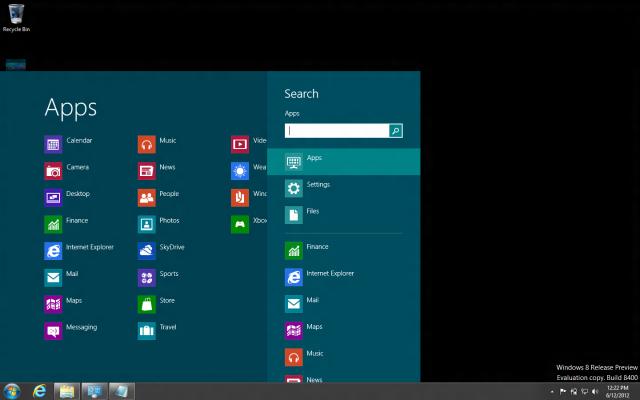640x400 pixels.
Task: Open Finance in the main Apps list
Action: (66, 224)
